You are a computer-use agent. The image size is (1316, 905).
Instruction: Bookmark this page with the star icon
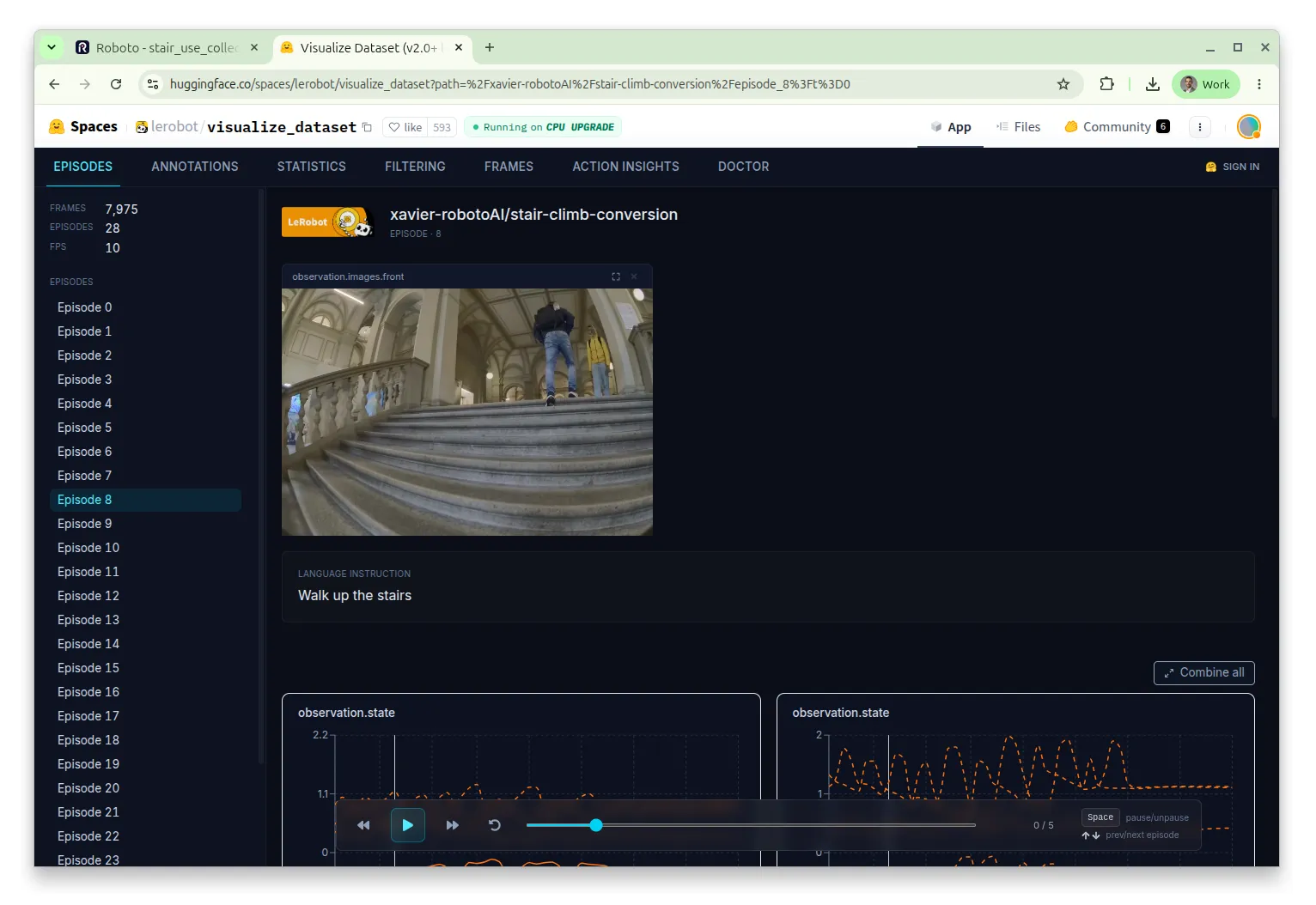[1063, 84]
